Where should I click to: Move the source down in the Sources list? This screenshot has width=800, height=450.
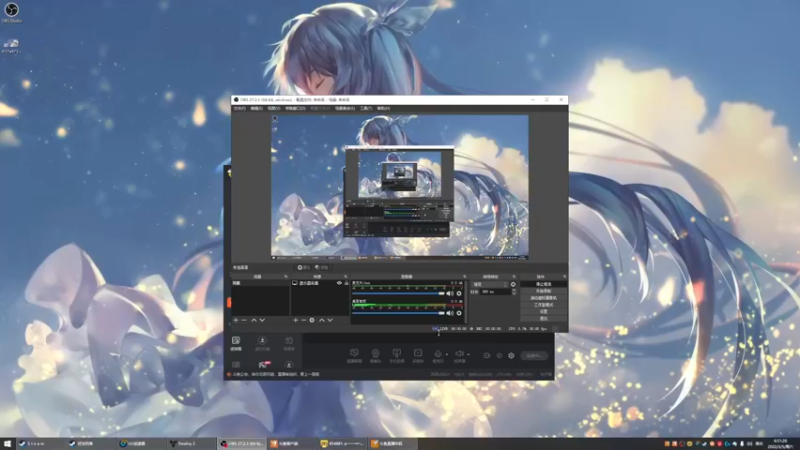pyautogui.click(x=330, y=320)
